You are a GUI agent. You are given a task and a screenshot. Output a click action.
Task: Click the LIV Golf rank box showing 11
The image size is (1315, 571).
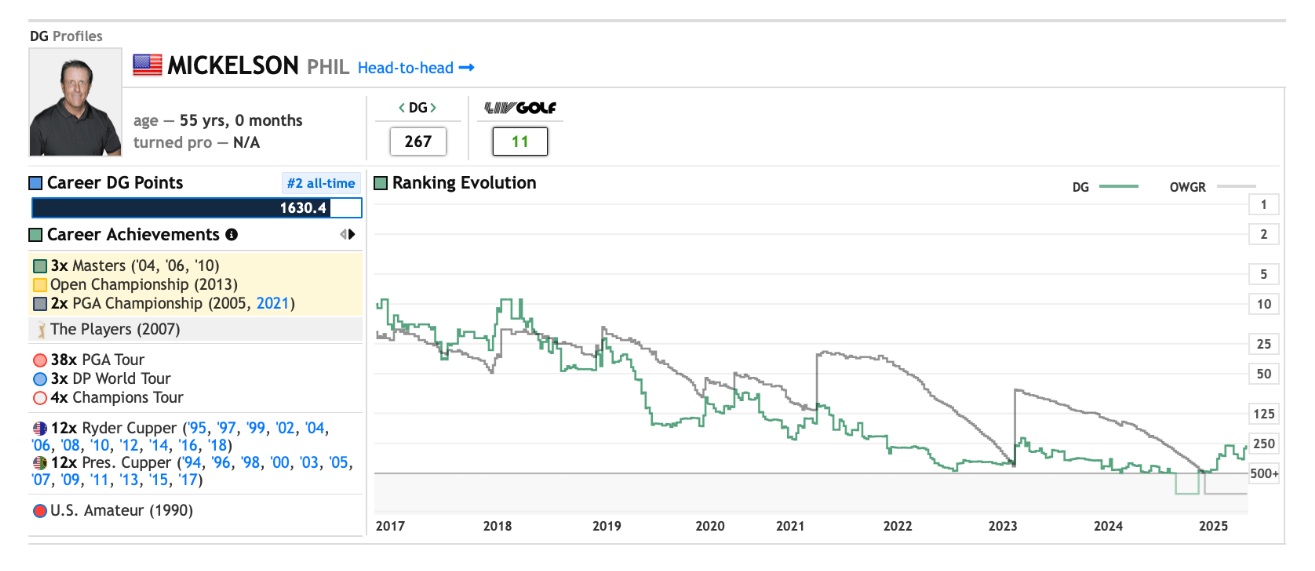tap(520, 141)
